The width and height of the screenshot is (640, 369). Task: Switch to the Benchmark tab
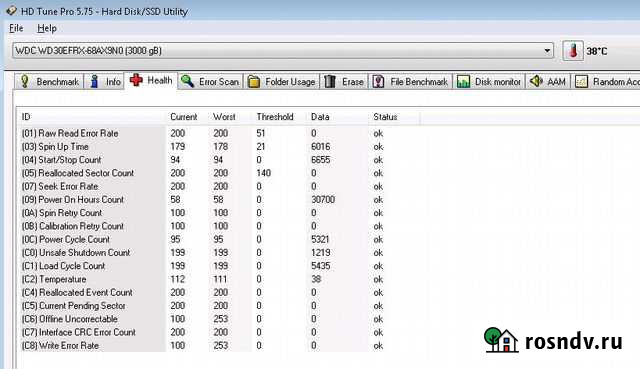coord(49,81)
